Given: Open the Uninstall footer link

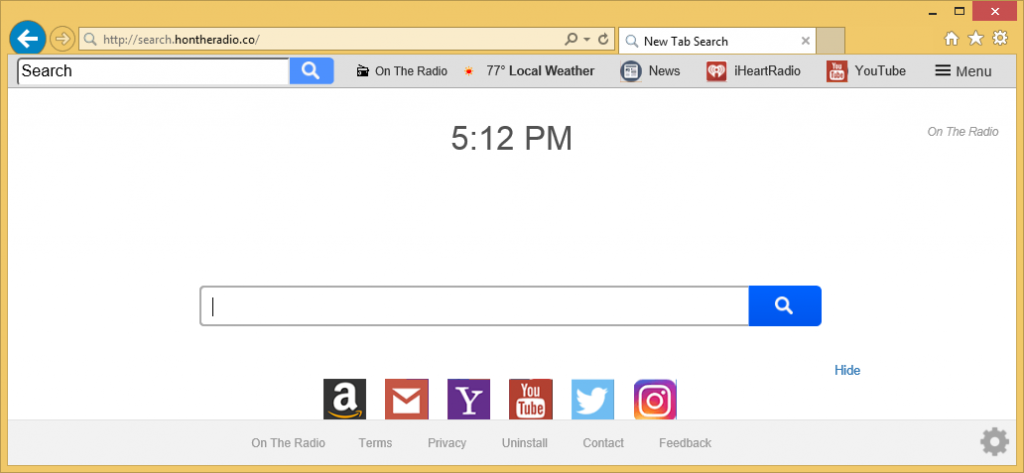Looking at the screenshot, I should (524, 443).
